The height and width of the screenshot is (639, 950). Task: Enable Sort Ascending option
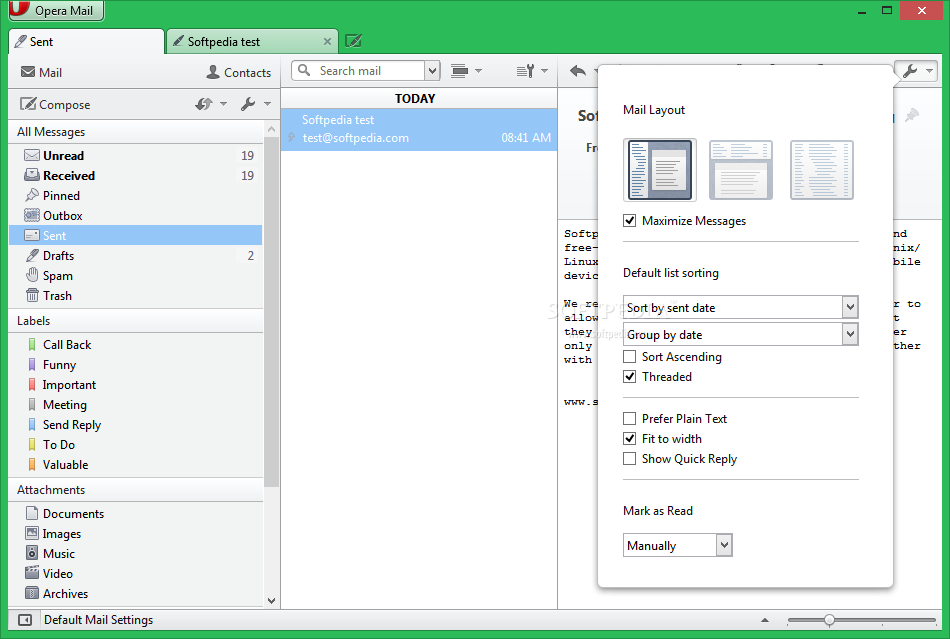pyautogui.click(x=629, y=357)
